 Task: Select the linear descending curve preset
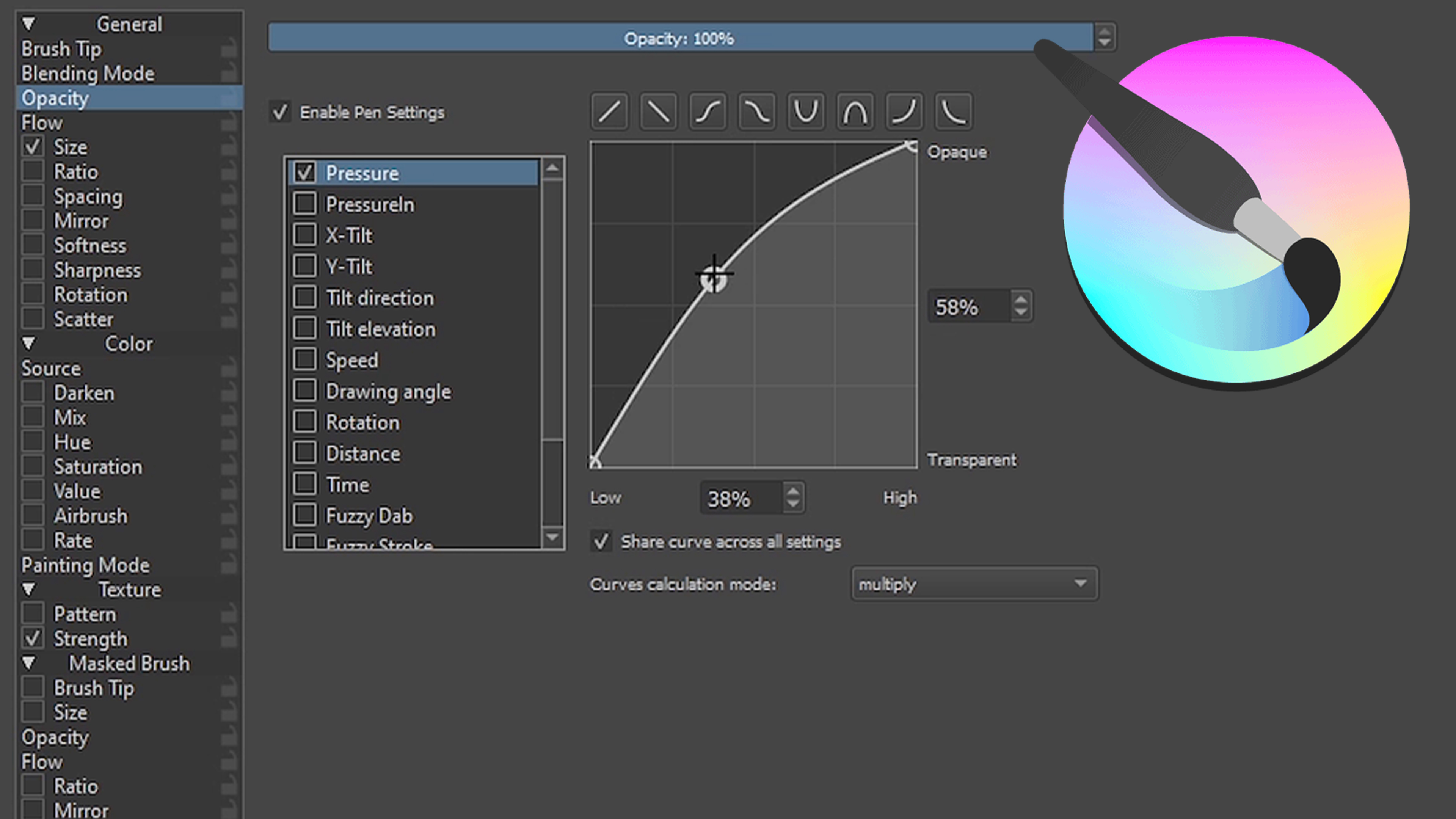659,111
